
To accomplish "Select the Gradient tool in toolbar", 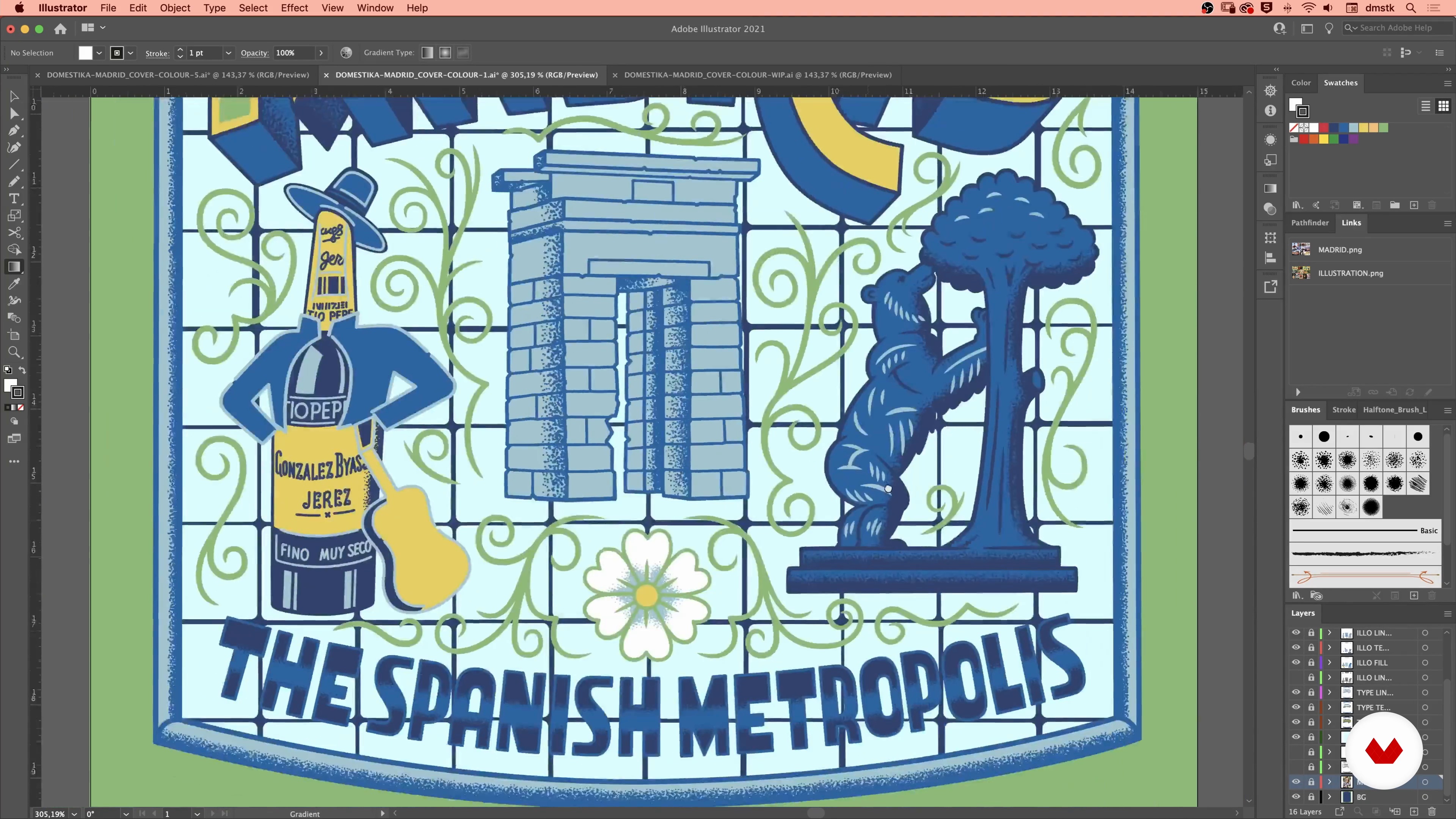I will point(14,267).
